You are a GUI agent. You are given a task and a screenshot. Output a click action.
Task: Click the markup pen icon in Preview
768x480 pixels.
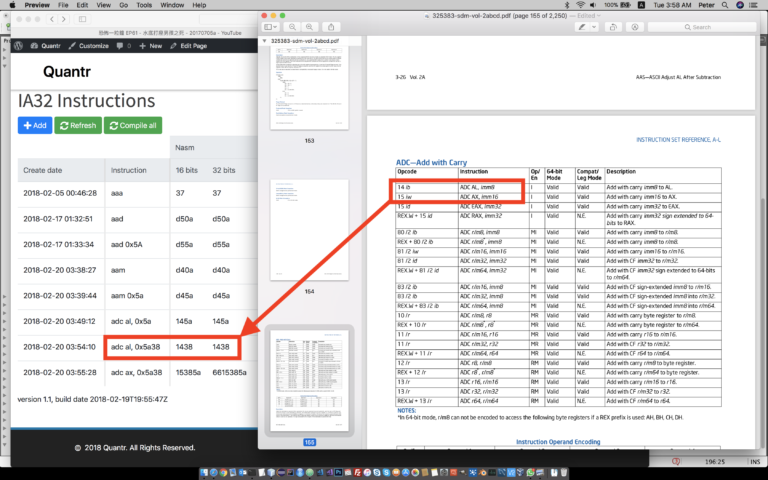[x=582, y=27]
